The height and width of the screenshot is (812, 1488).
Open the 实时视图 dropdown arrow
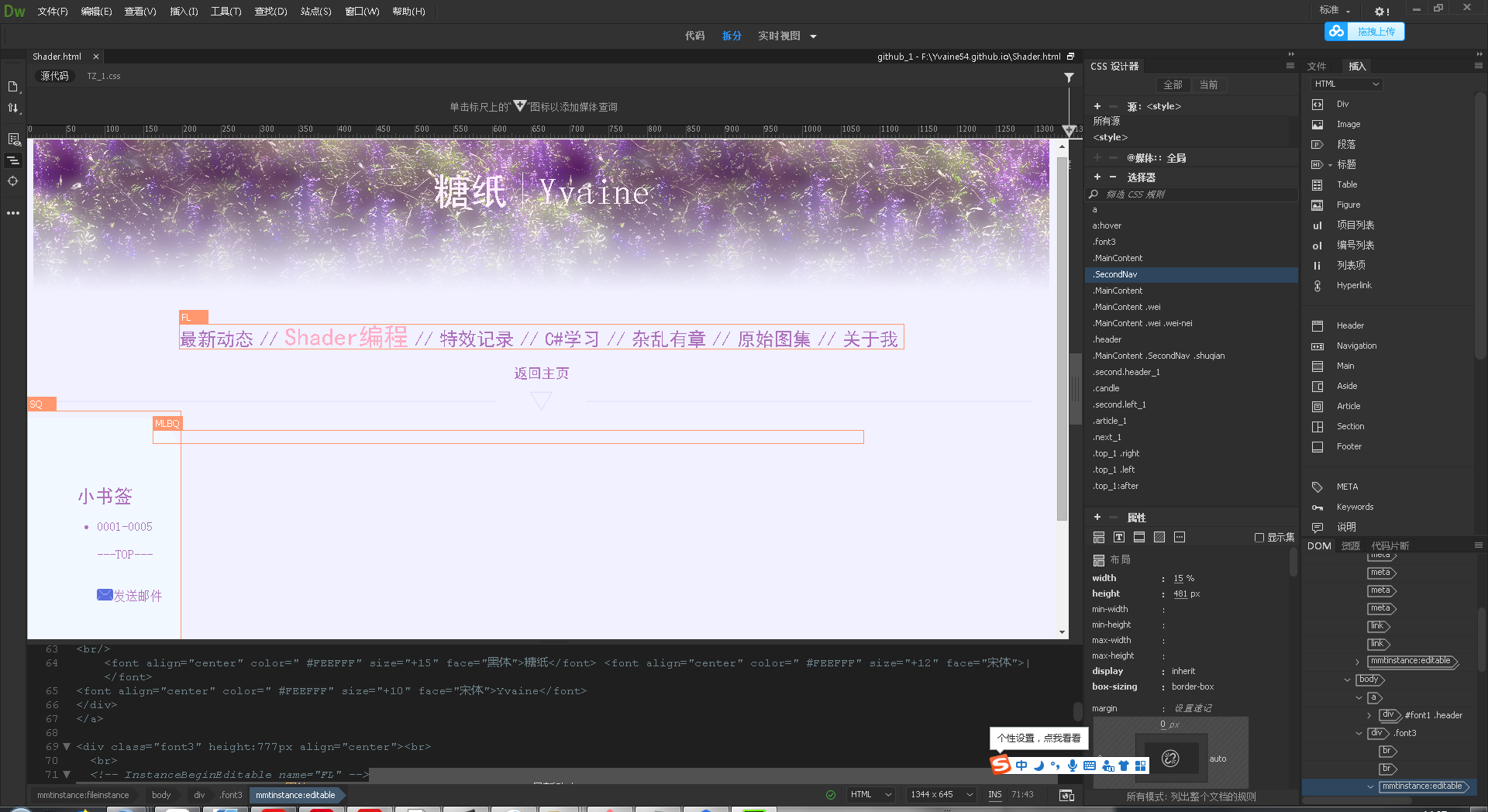point(813,36)
